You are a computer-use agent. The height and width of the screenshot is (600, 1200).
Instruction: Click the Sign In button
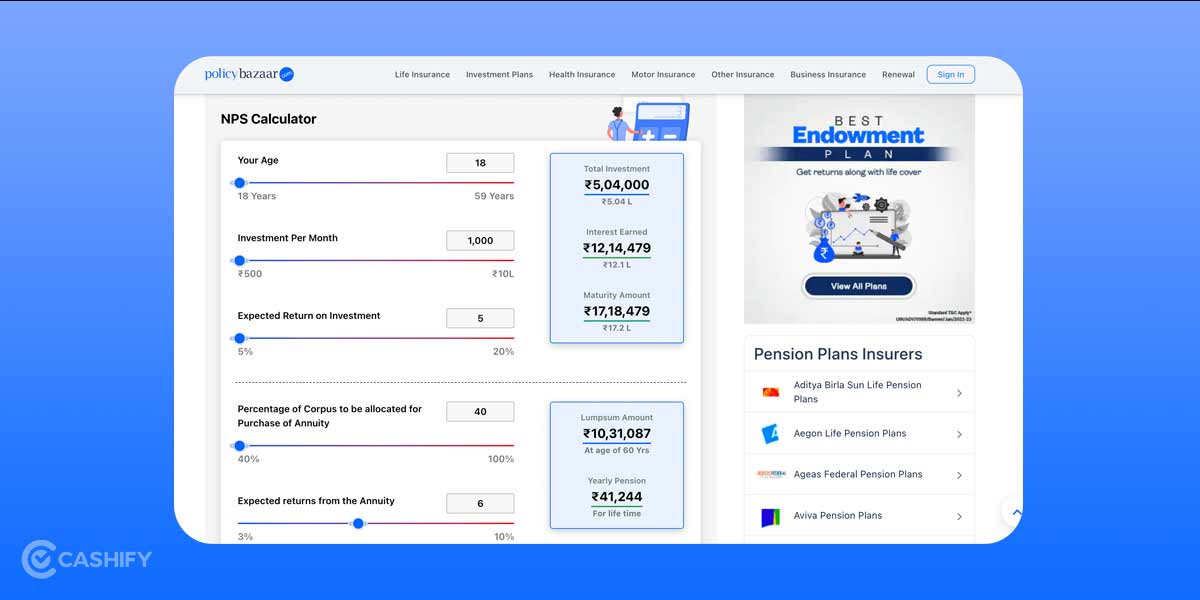click(x=950, y=74)
